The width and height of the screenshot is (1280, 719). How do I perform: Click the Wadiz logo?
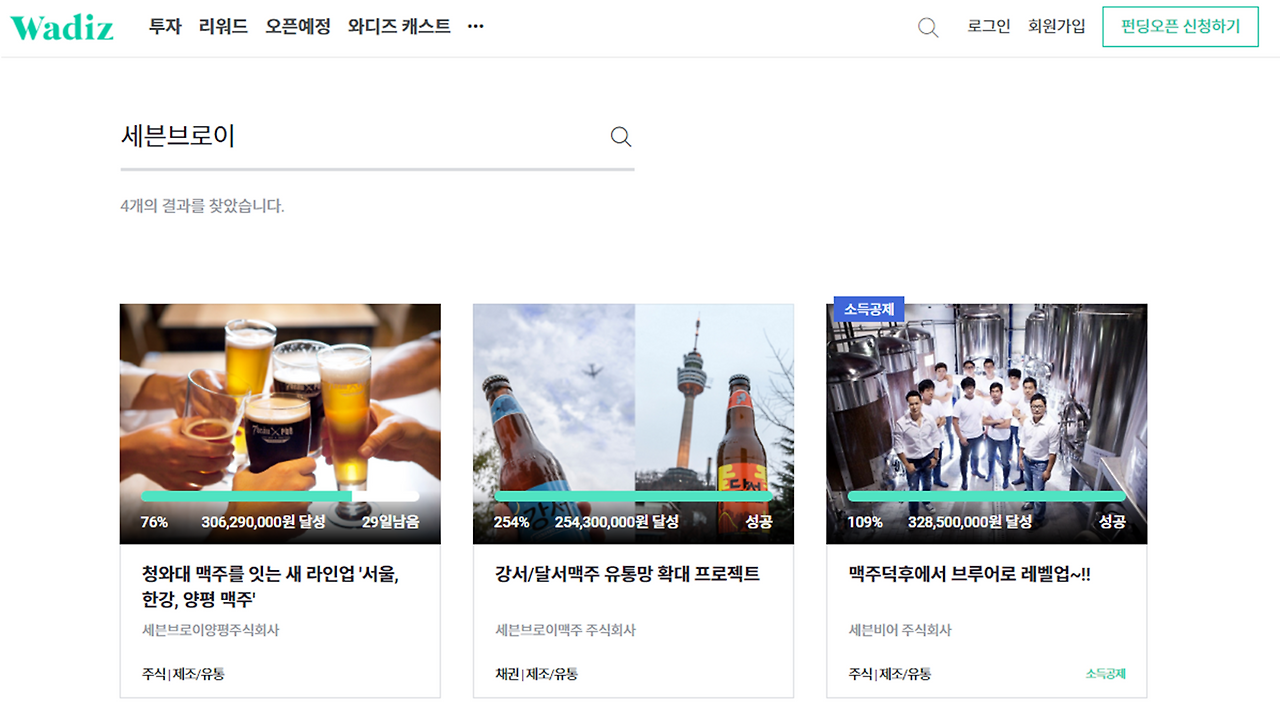coord(62,27)
